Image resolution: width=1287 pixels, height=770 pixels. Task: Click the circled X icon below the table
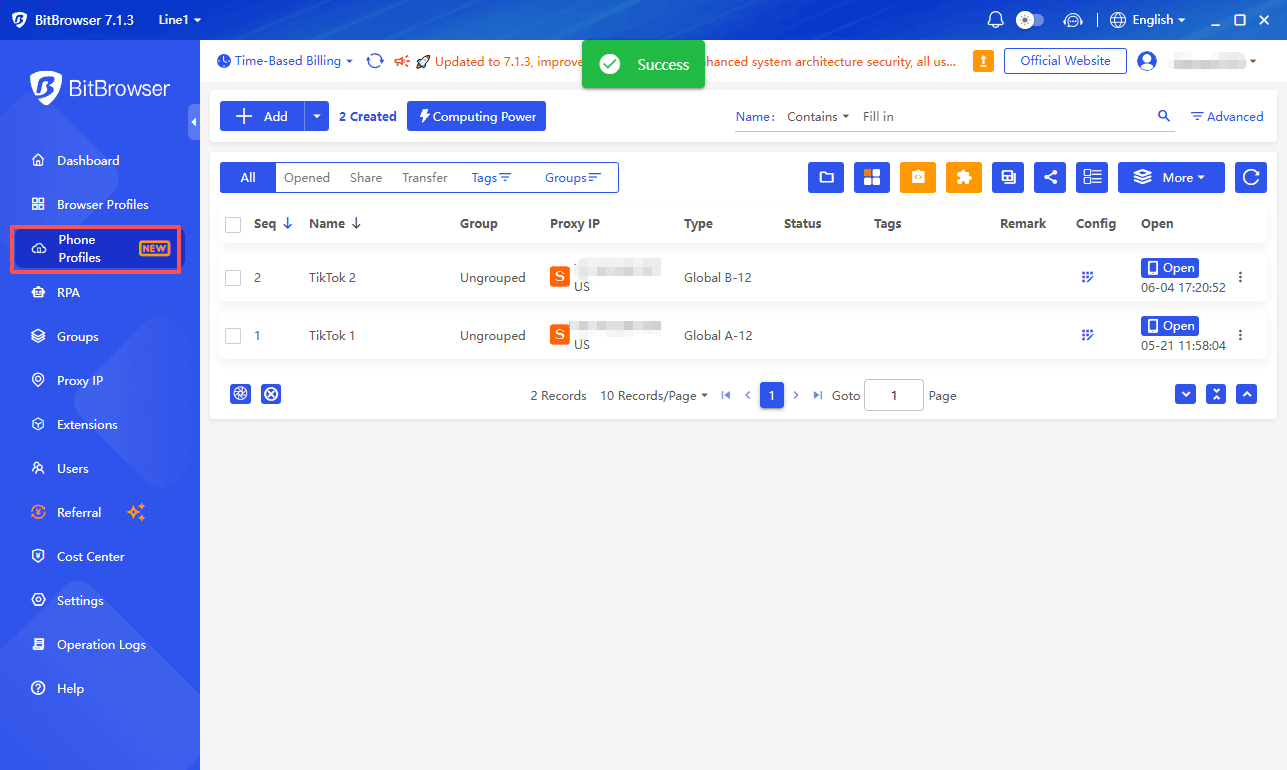point(271,394)
